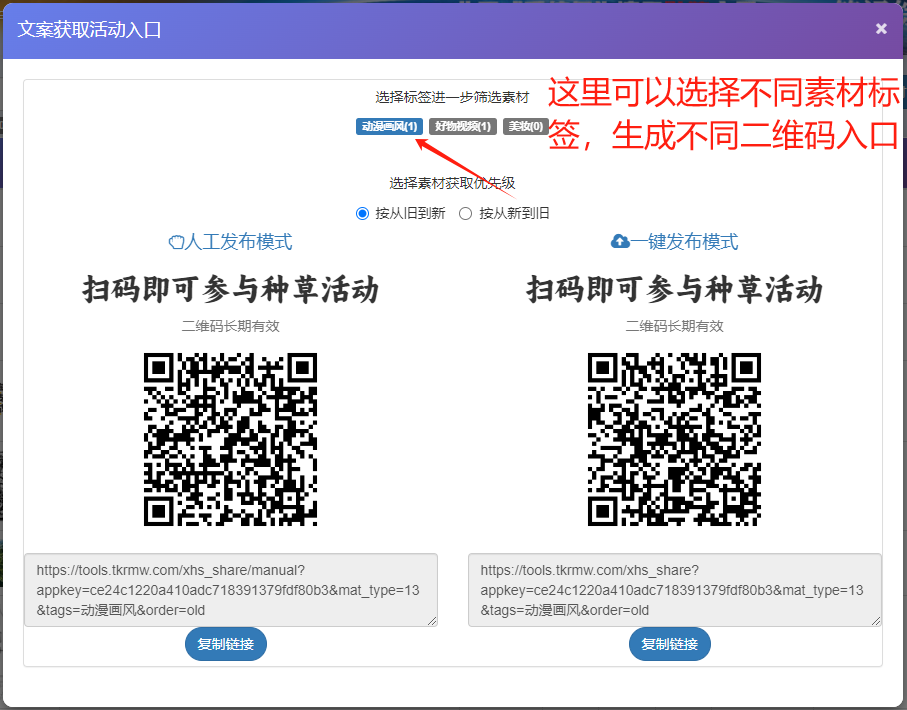The width and height of the screenshot is (907, 710).
Task: Close the 文案获取活动入口 dialog
Action: [881, 28]
